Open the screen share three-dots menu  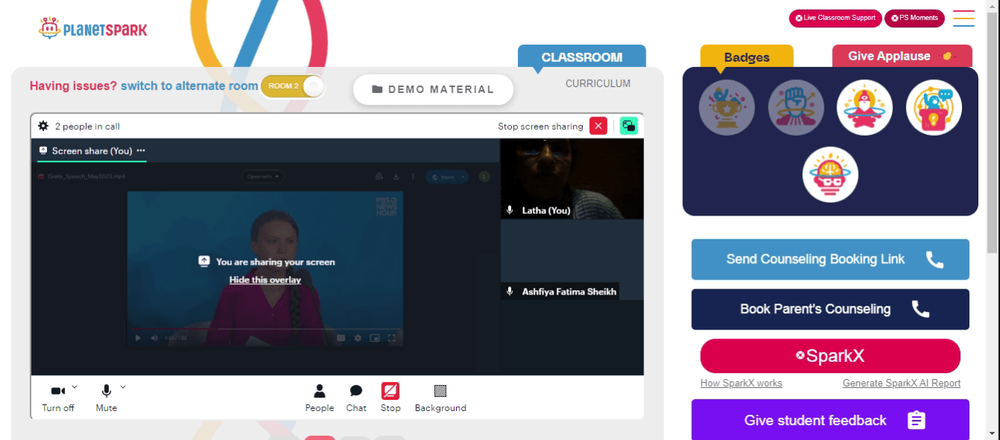click(141, 151)
